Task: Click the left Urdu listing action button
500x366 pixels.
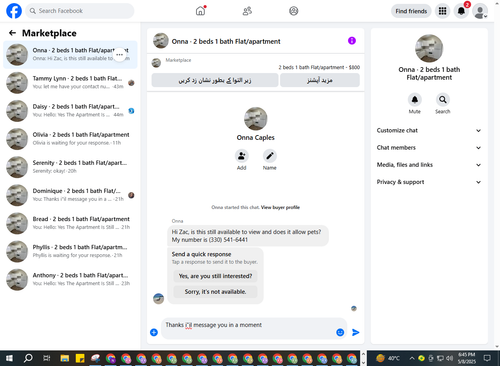Action: [x=215, y=80]
